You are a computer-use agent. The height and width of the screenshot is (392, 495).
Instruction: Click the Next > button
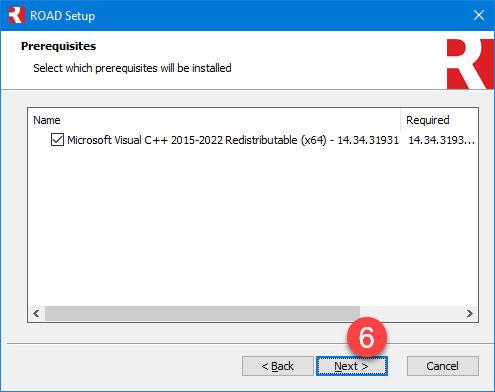pos(352,366)
